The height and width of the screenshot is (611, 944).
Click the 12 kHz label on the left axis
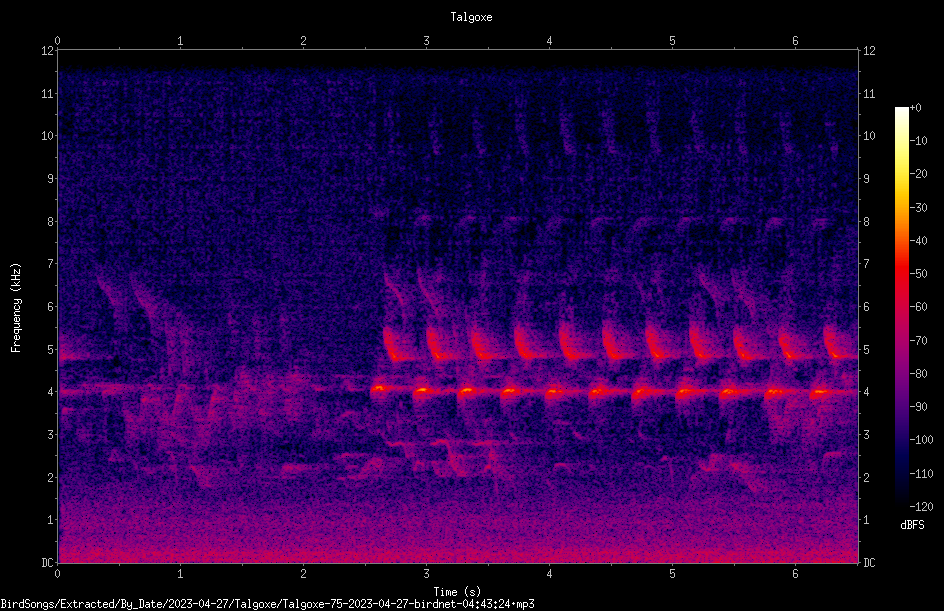pyautogui.click(x=48, y=51)
